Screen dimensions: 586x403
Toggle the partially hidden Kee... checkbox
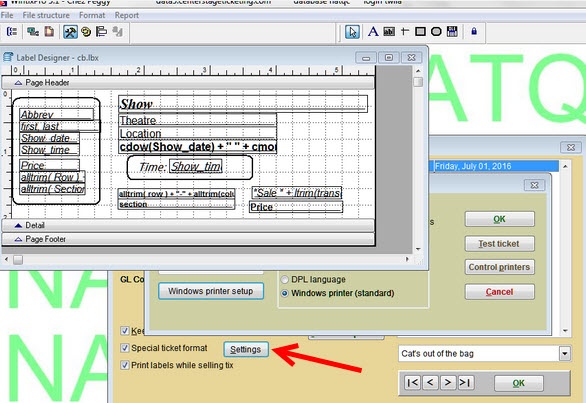point(125,330)
